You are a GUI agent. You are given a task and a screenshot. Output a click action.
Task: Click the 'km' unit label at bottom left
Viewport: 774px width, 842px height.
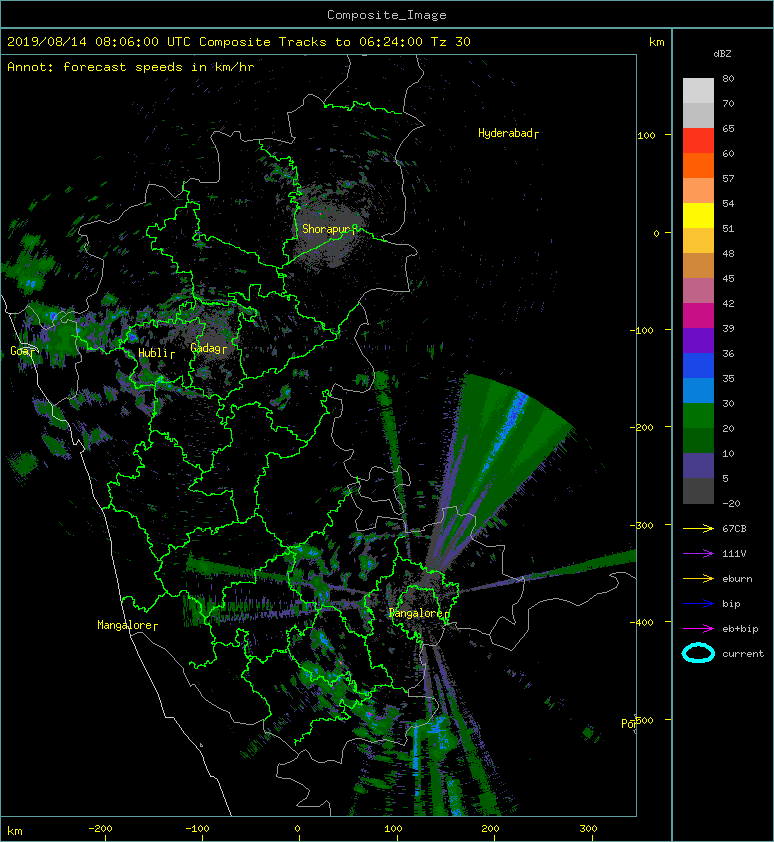15,831
